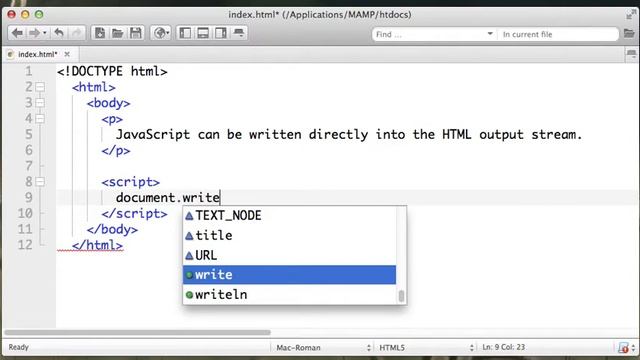Click the '<!DOCTYPE html>' code on line 1
Image resolution: width=640 pixels, height=360 pixels.
(x=112, y=71)
